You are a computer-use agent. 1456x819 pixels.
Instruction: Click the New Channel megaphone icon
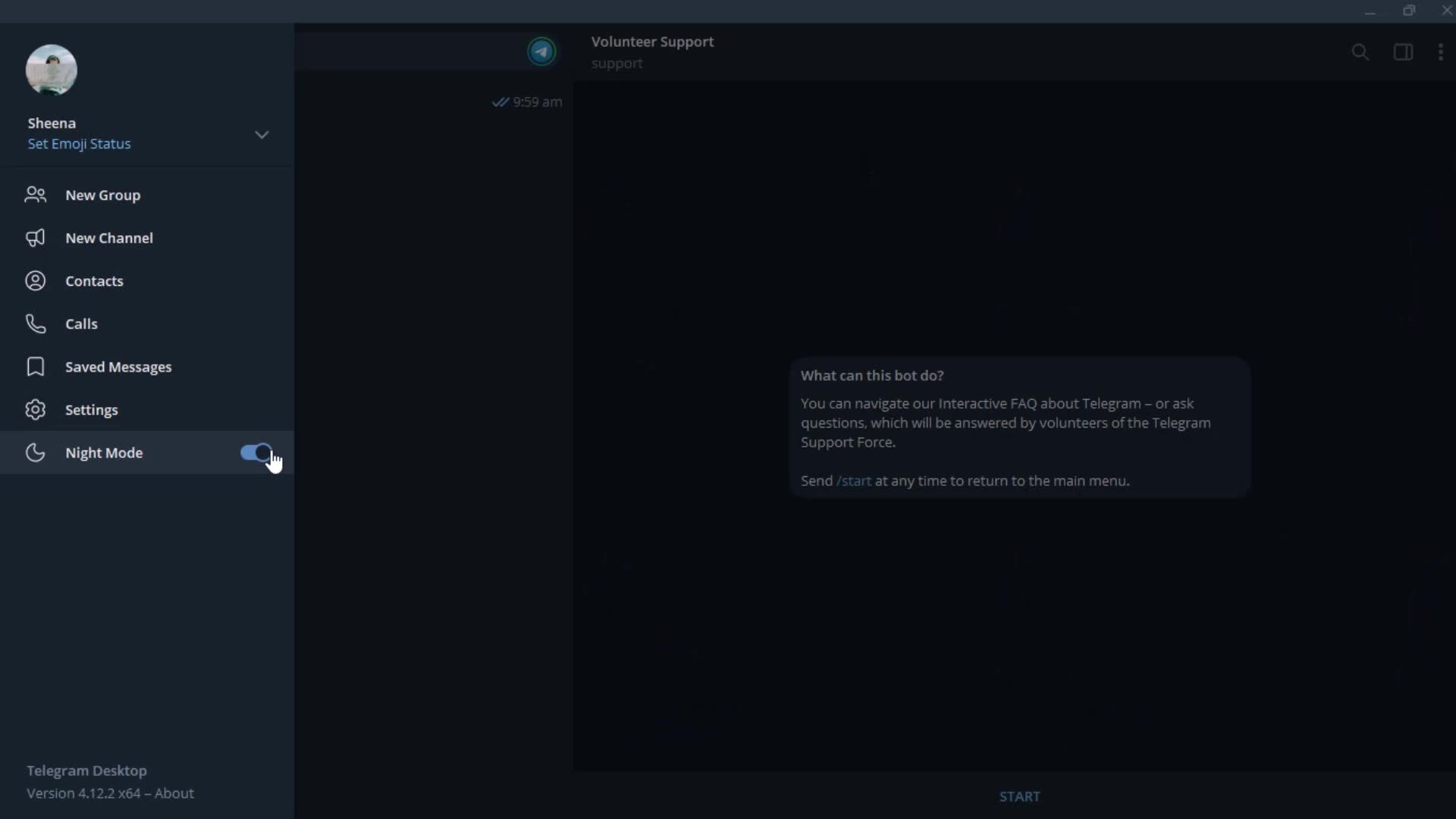tap(36, 238)
